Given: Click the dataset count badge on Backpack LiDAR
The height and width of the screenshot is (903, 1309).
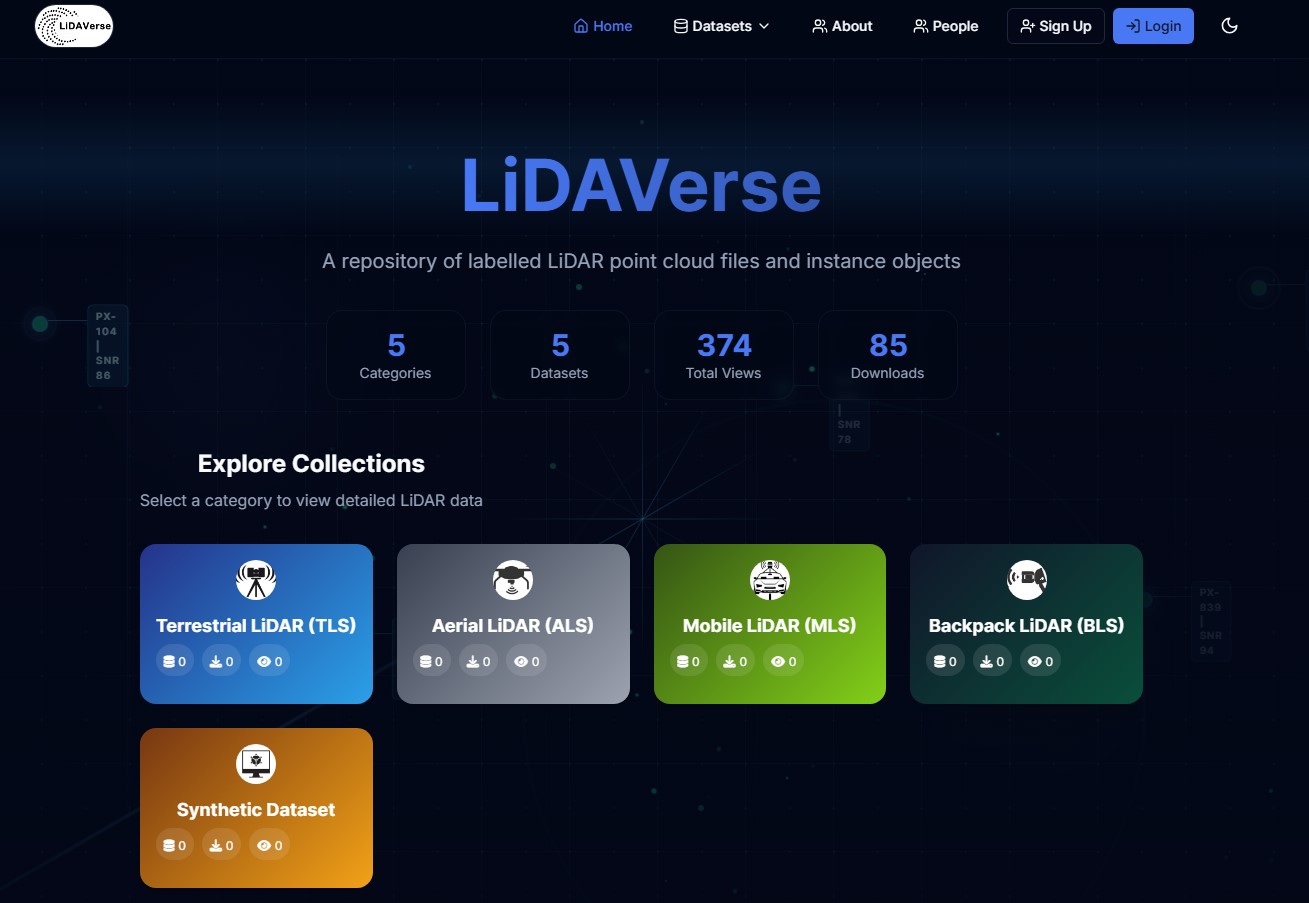Looking at the screenshot, I should point(945,661).
